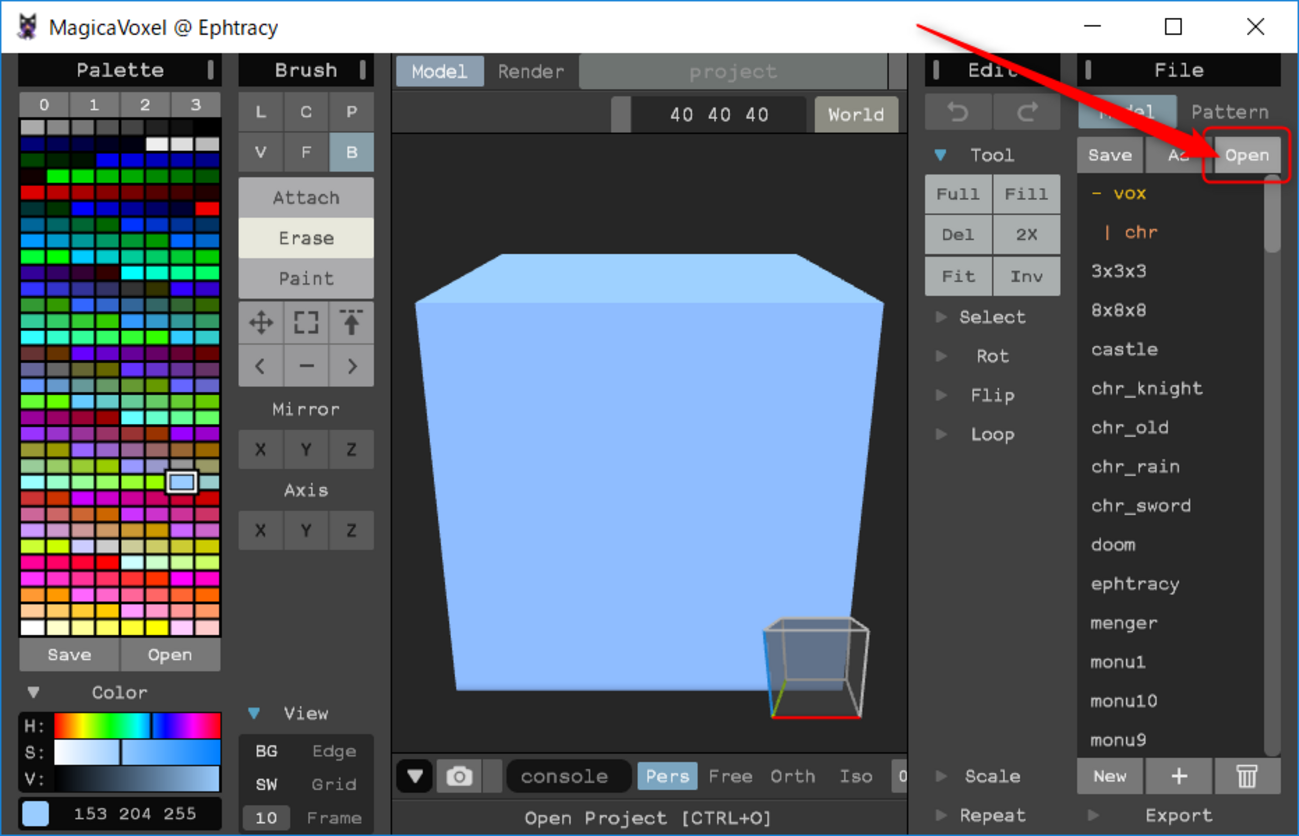Image resolution: width=1299 pixels, height=836 pixels.
Task: Select the Move tool with four arrows
Action: click(261, 323)
